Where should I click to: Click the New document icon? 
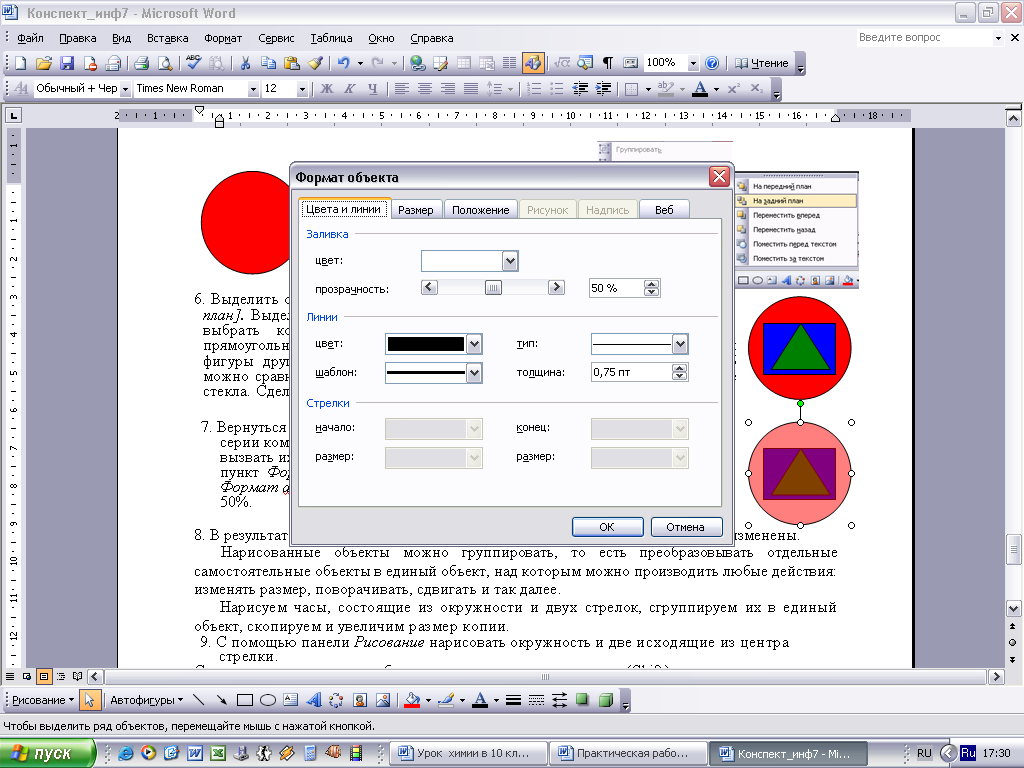tap(20, 63)
